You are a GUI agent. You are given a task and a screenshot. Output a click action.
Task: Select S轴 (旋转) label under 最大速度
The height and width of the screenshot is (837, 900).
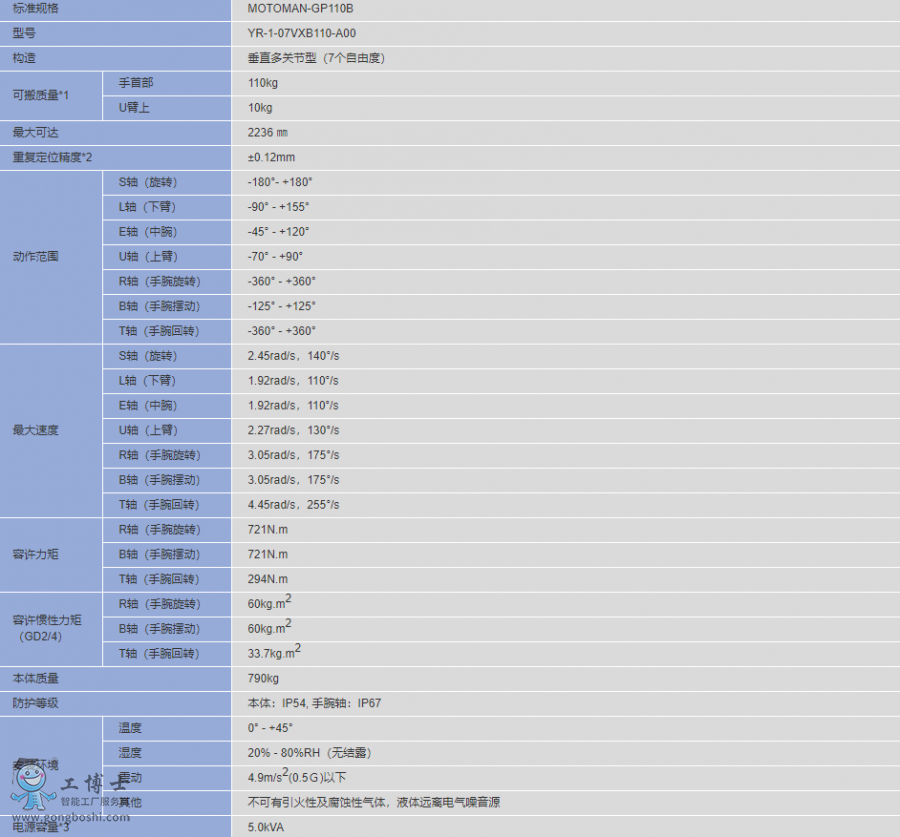pos(148,356)
